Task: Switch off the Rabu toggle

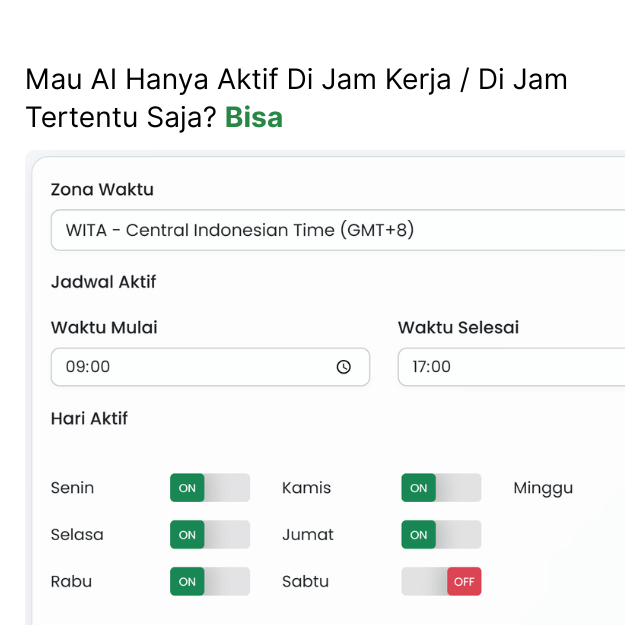Action: (209, 581)
